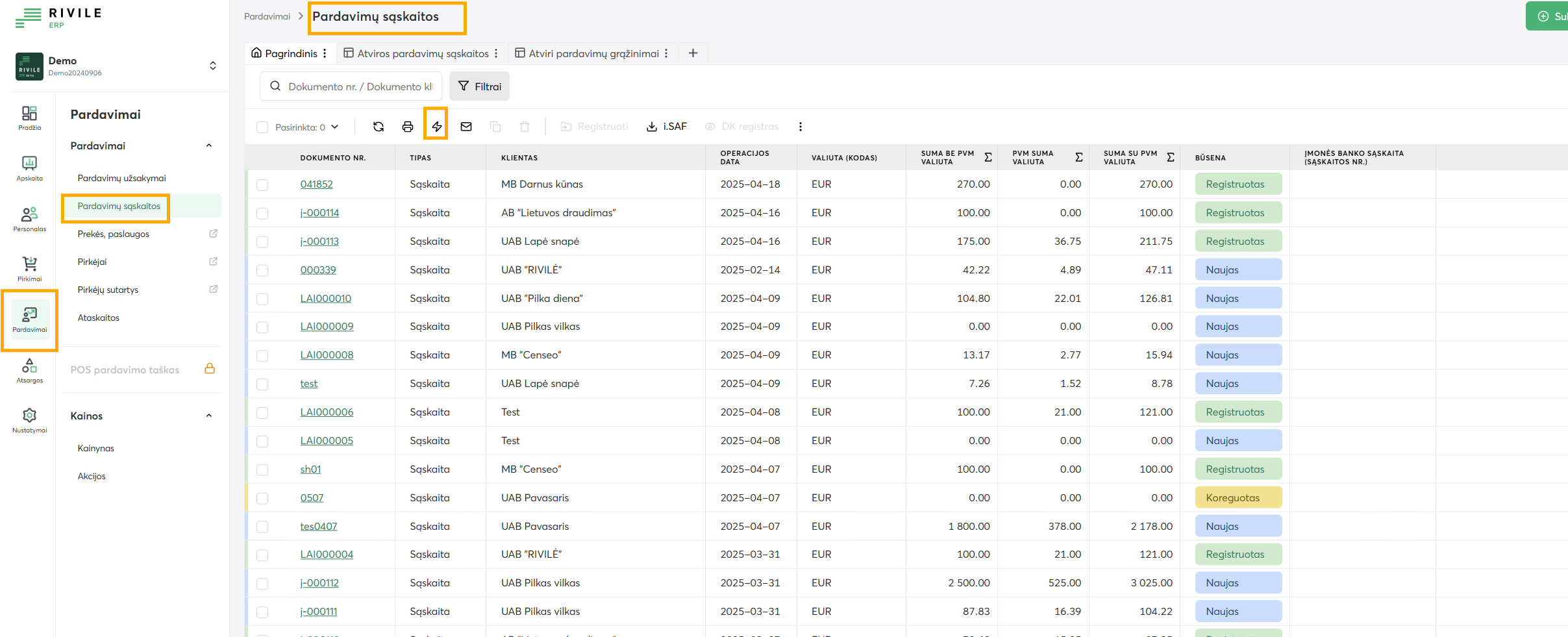Expand the Pasirinkta selection dropdown arrow
This screenshot has height=637, width=1568.
(x=335, y=127)
